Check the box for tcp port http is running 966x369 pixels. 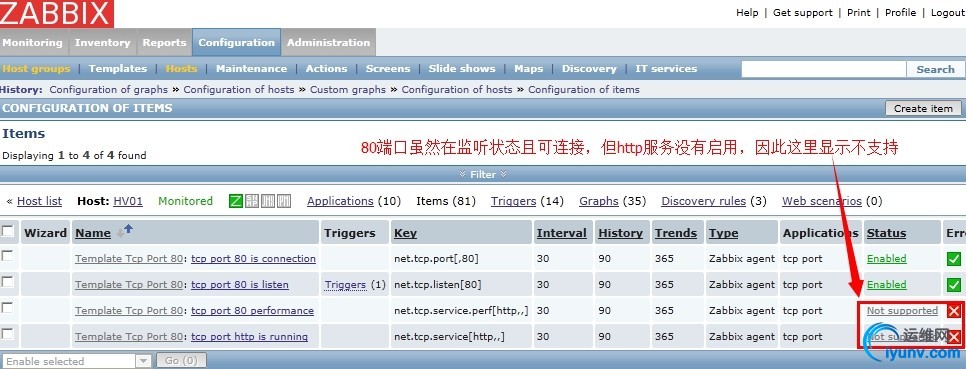[x=7, y=333]
